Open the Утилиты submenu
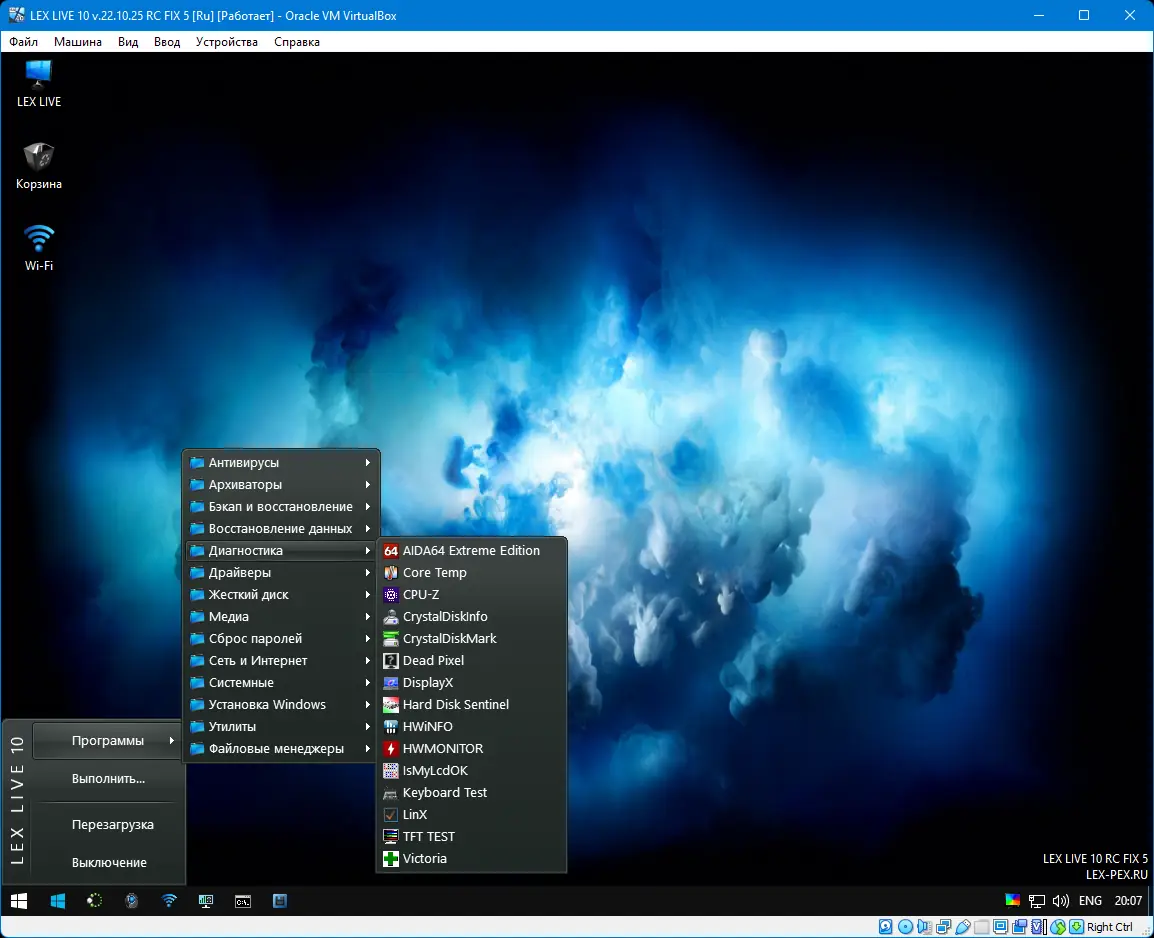1154x938 pixels. (x=281, y=727)
